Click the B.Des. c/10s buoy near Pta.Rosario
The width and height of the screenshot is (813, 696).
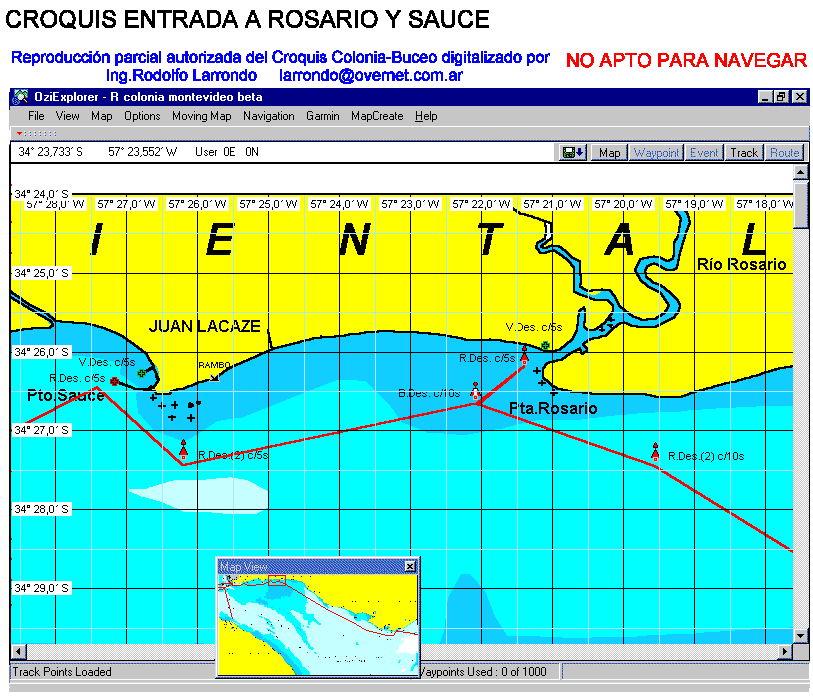(475, 388)
